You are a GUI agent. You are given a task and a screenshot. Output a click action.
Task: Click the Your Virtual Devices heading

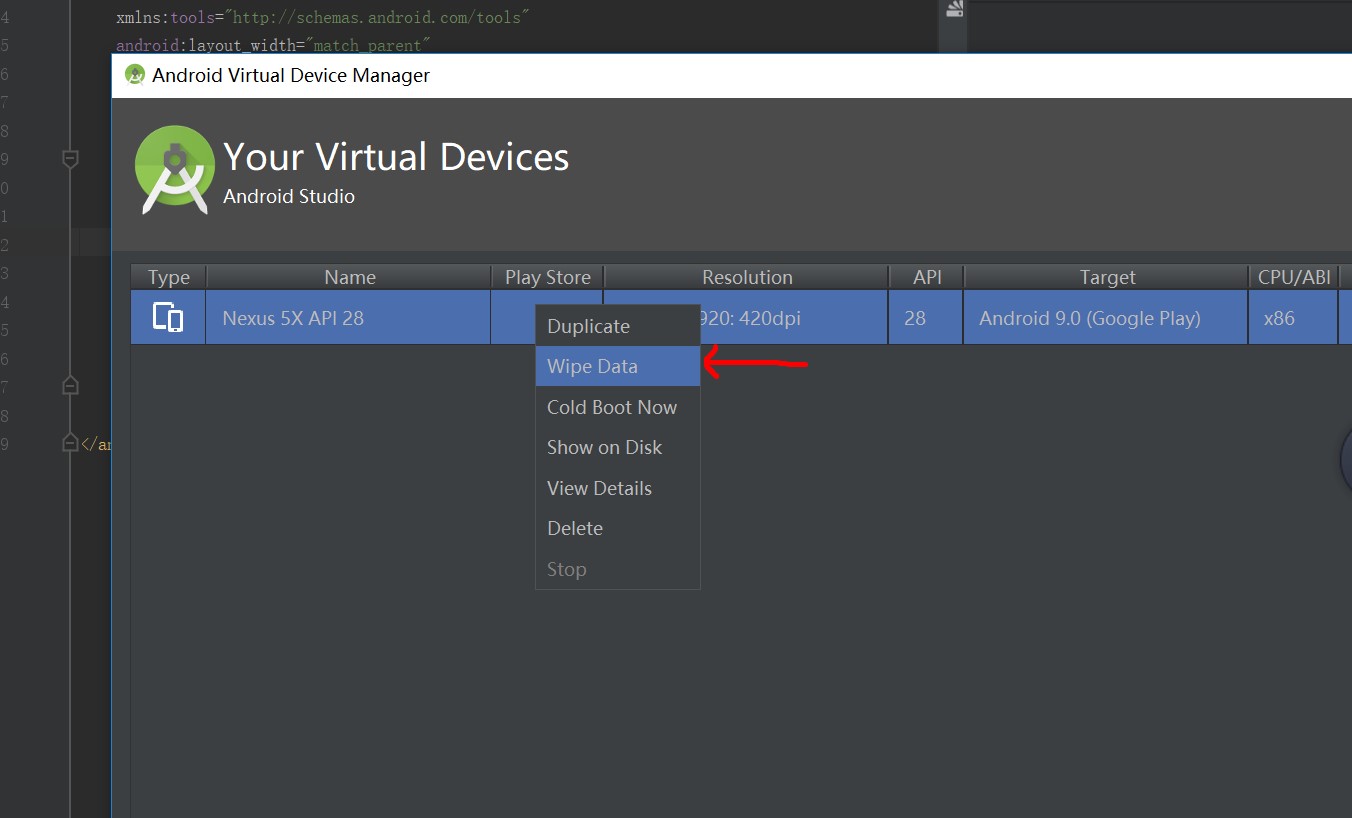pyautogui.click(x=396, y=157)
